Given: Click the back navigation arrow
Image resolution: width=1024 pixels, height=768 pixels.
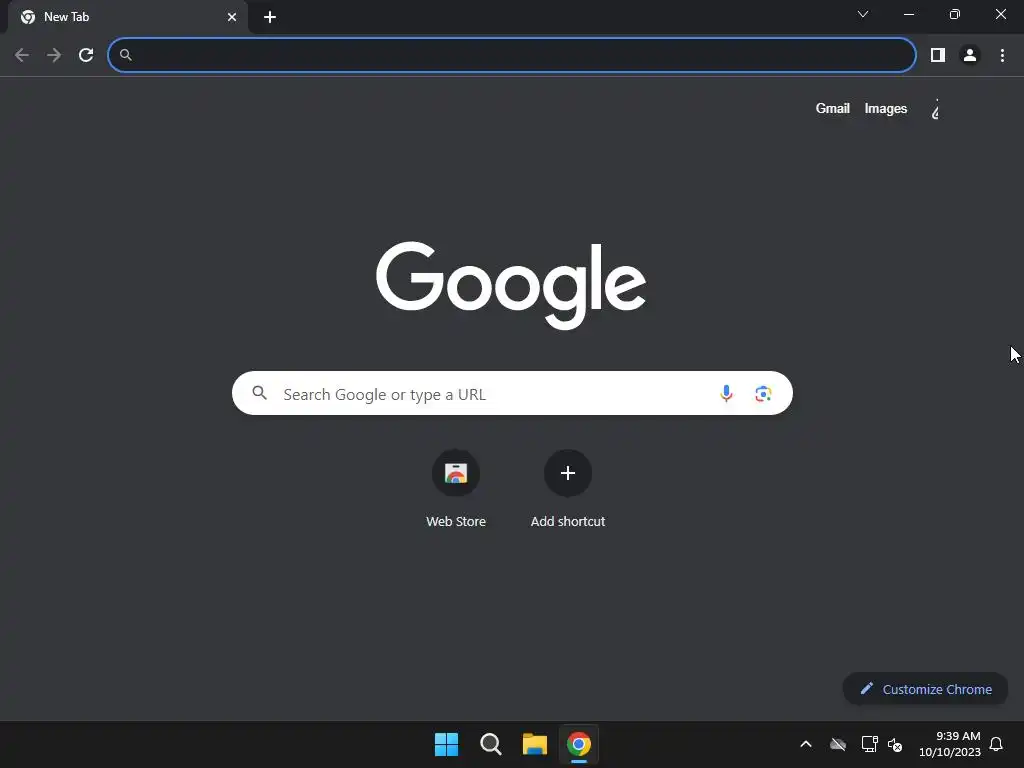Looking at the screenshot, I should [x=22, y=55].
